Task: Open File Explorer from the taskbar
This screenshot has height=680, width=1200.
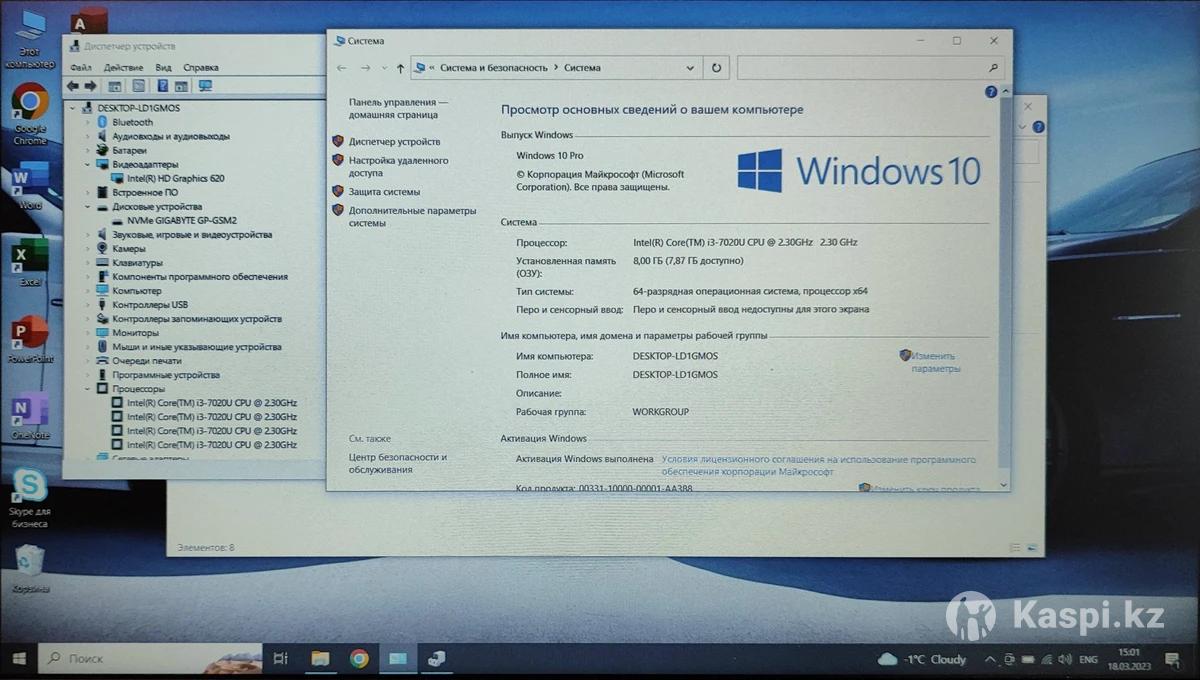Action: click(320, 658)
